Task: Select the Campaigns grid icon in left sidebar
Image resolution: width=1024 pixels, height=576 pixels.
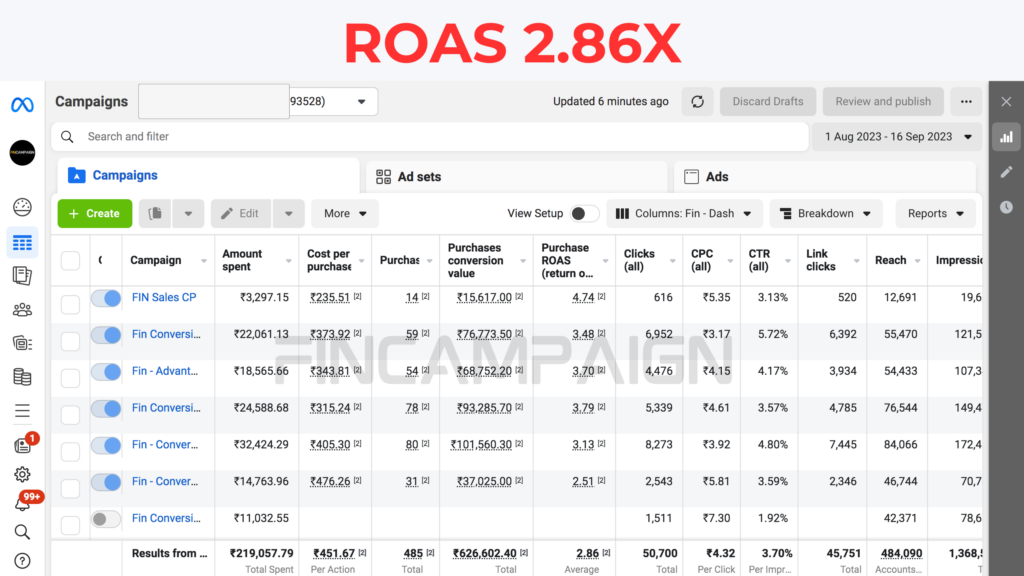Action: (x=22, y=242)
